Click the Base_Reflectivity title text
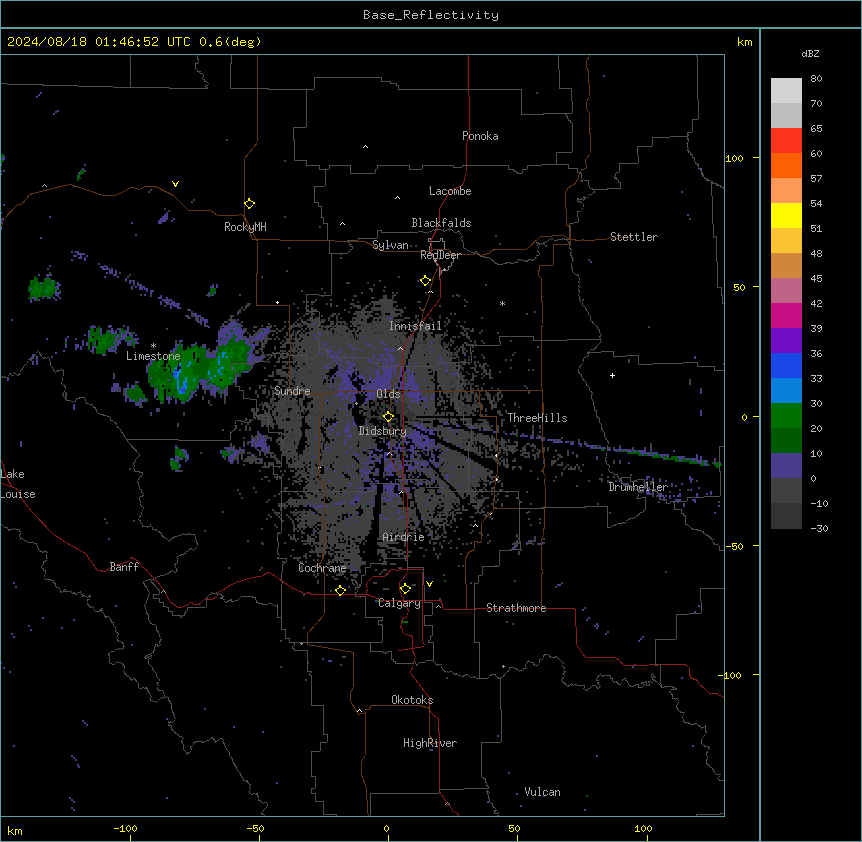The height and width of the screenshot is (842, 862). (x=431, y=15)
